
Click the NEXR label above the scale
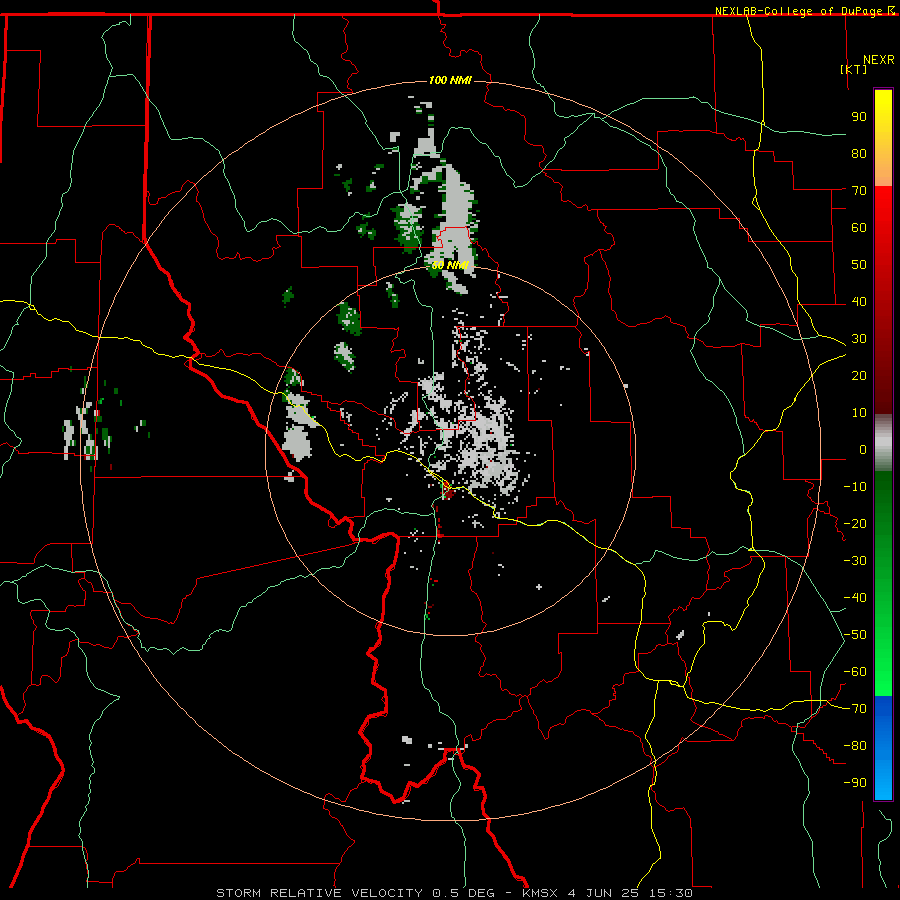[878, 60]
